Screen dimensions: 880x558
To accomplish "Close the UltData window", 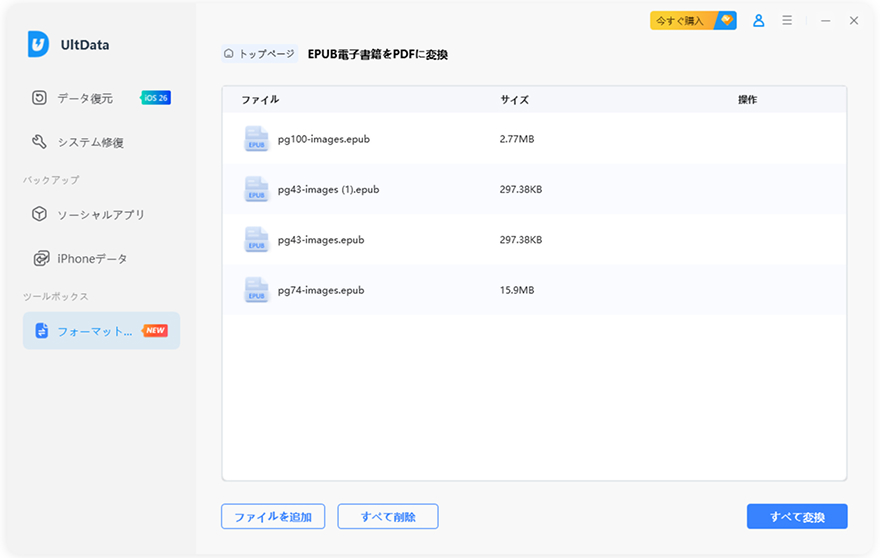I will [854, 21].
